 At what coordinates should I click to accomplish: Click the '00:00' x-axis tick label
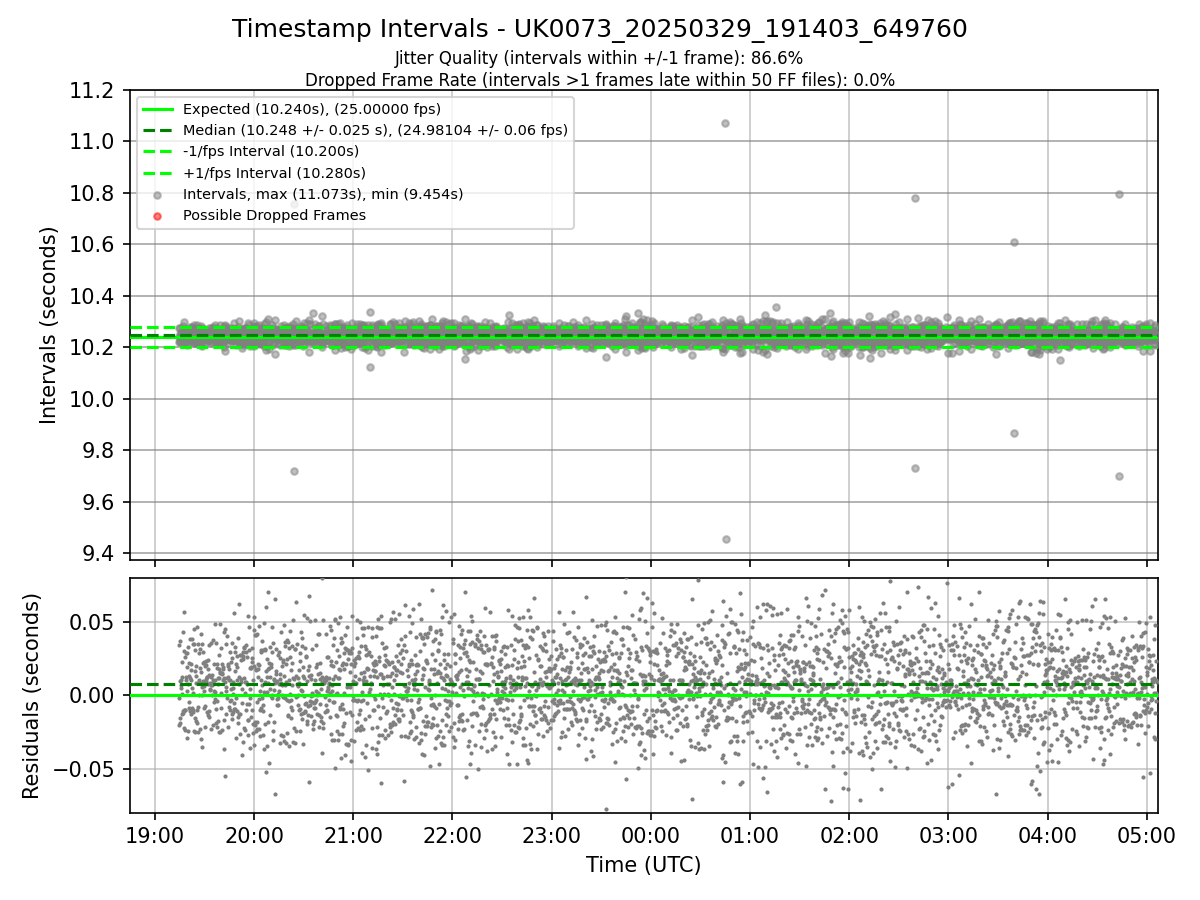tap(651, 834)
